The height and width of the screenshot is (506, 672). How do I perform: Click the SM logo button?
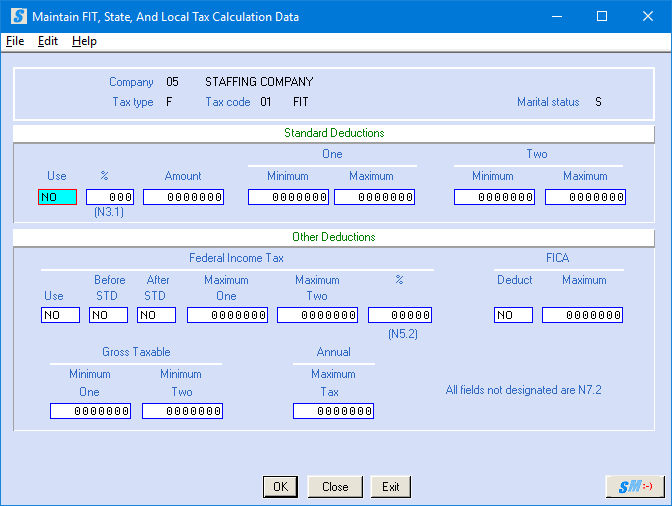635,486
